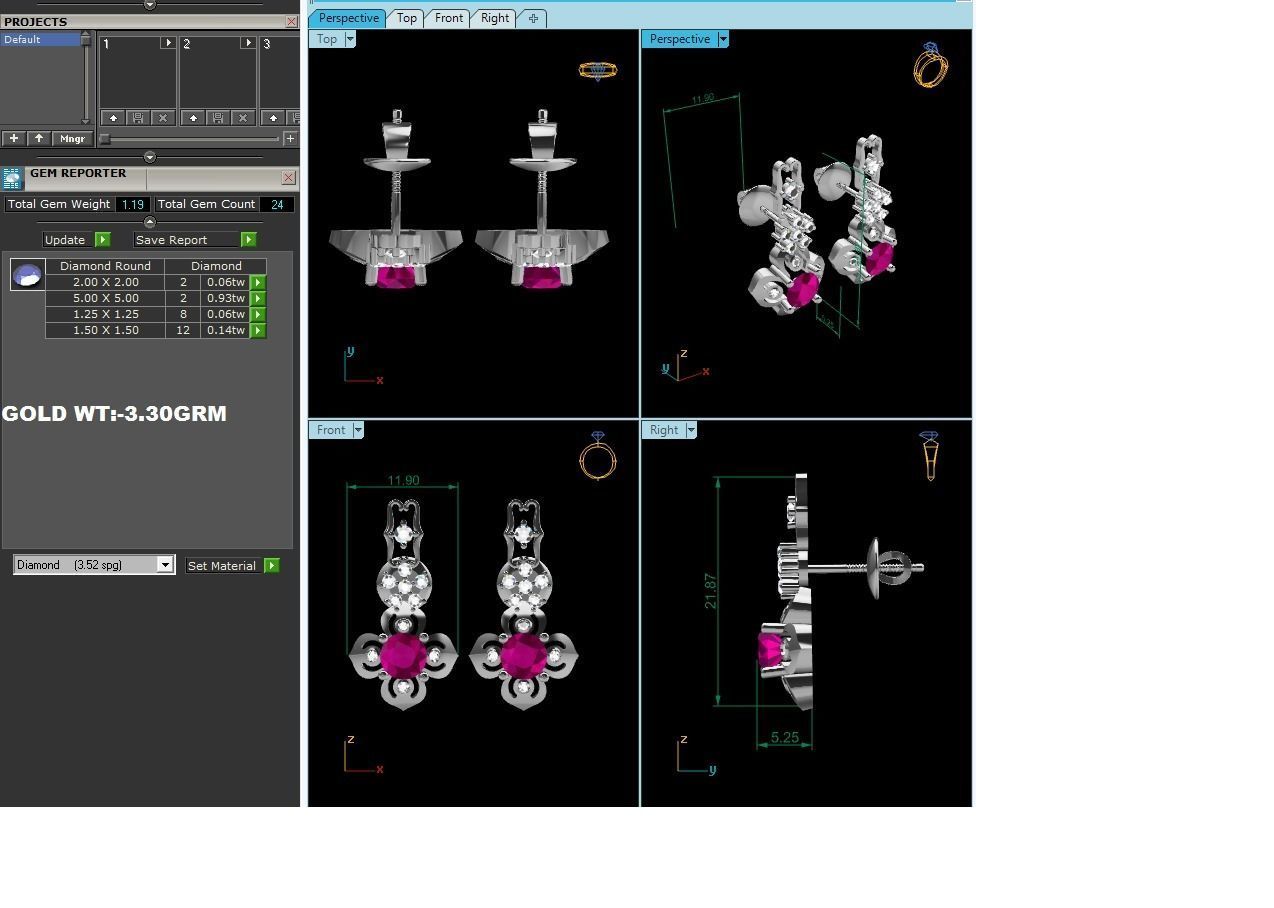
Task: Expand project slot 2 arrow menu
Action: [x=248, y=43]
